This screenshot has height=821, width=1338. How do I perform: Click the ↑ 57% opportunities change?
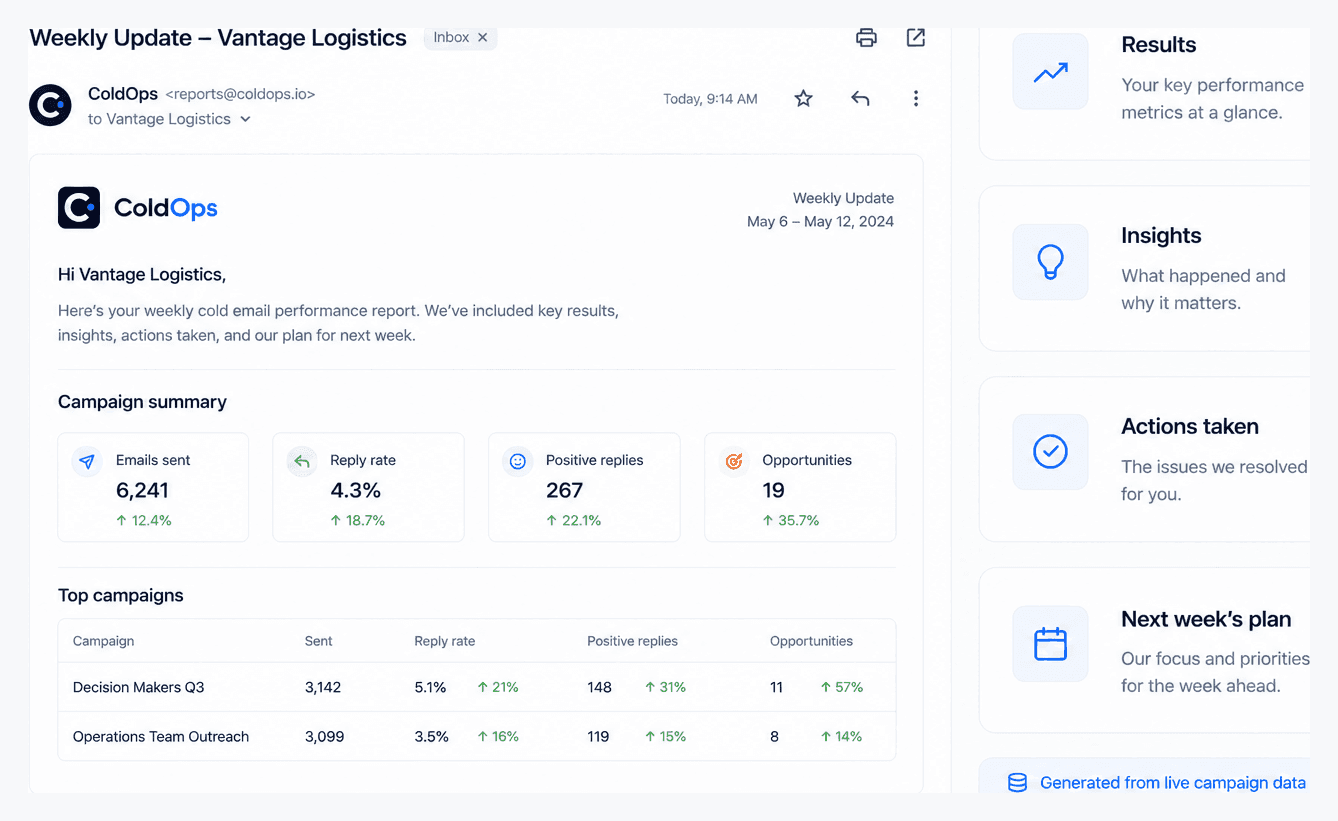pos(841,687)
